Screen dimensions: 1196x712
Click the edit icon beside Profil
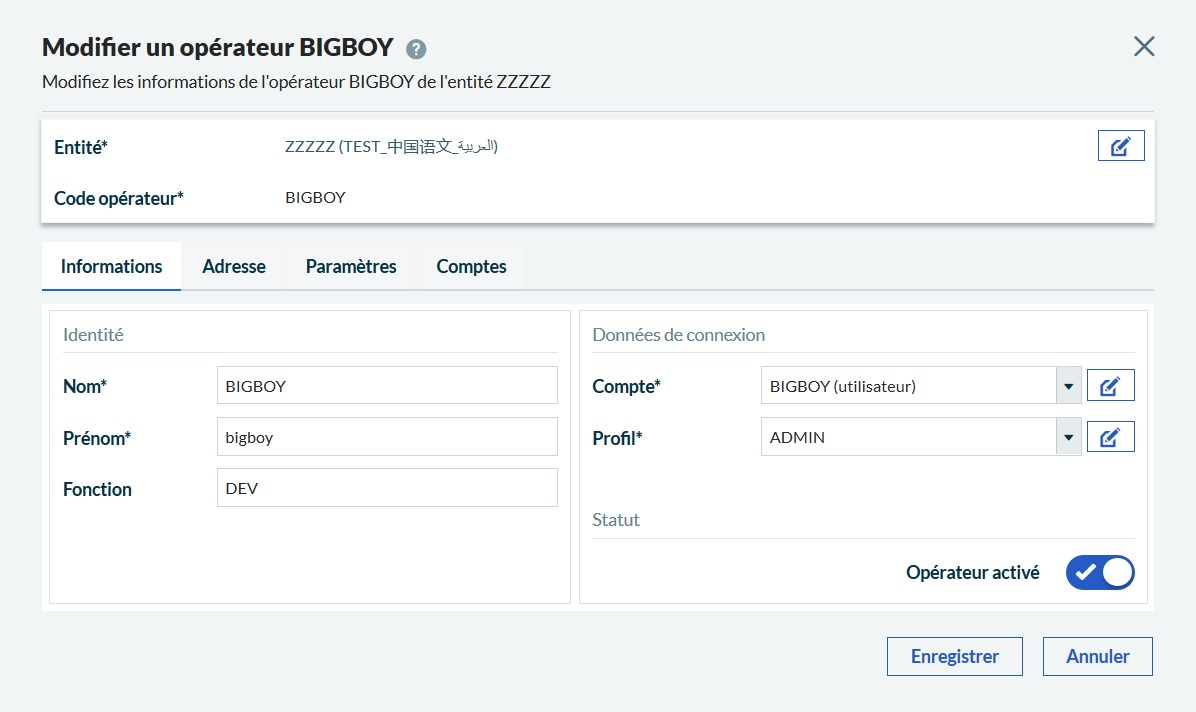point(1110,437)
